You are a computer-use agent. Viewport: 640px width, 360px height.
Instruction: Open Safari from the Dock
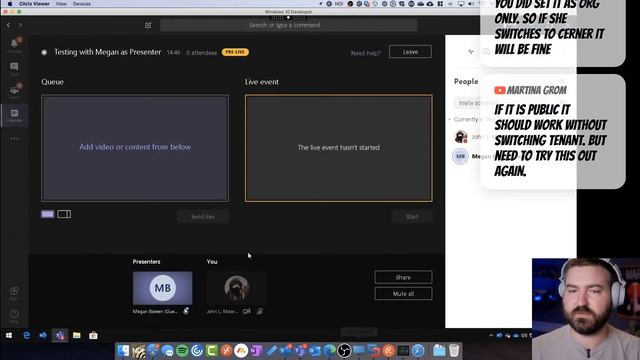[x=418, y=351]
